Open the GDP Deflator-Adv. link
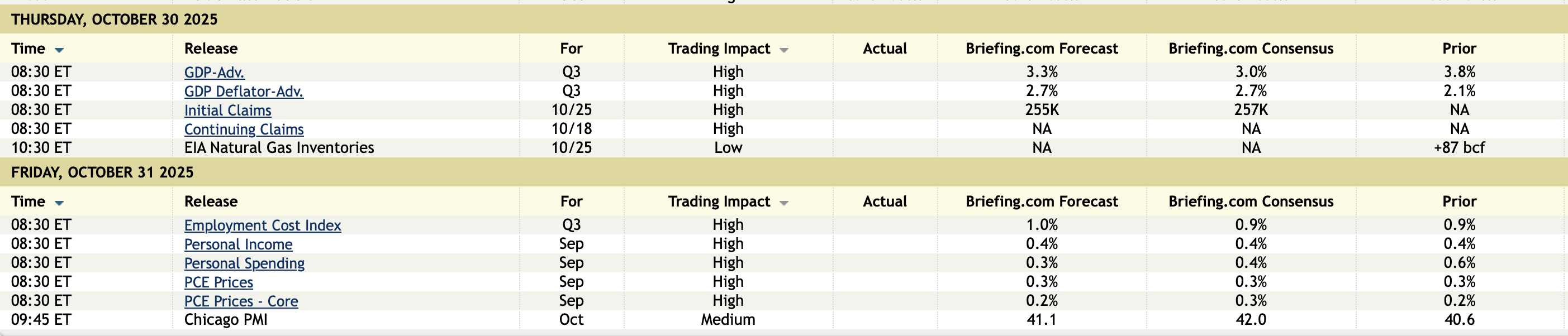The image size is (1568, 336). (244, 91)
